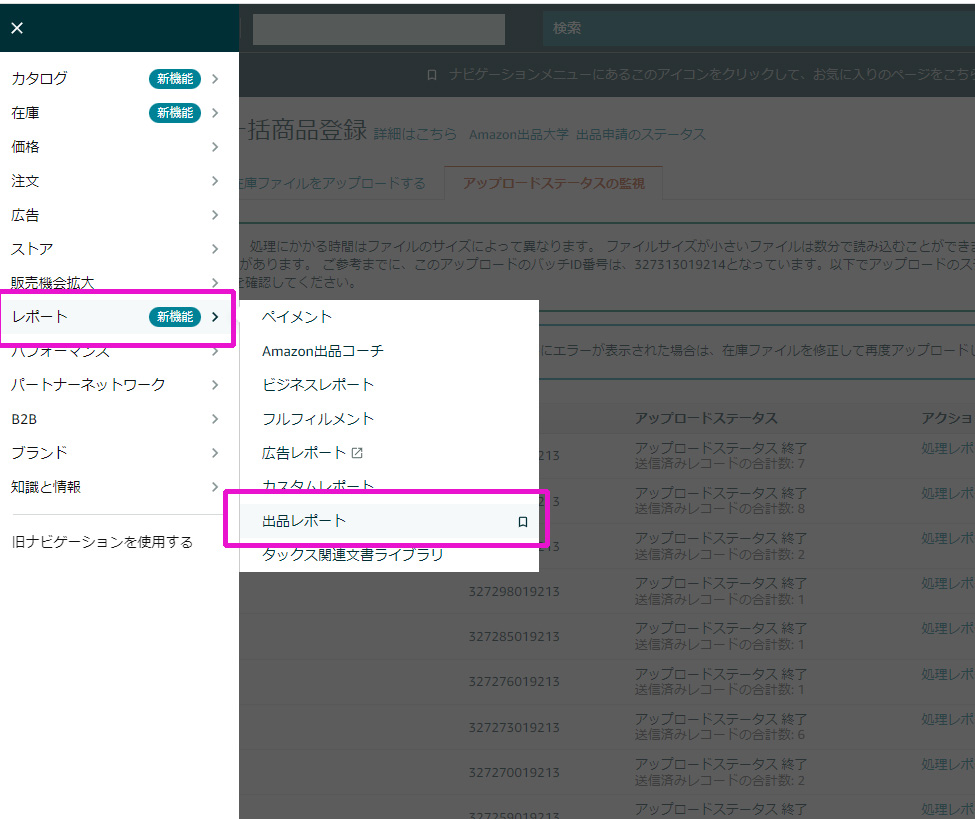Image resolution: width=975 pixels, height=819 pixels.
Task: Select batch ID 327285019213
Action: pos(514,637)
